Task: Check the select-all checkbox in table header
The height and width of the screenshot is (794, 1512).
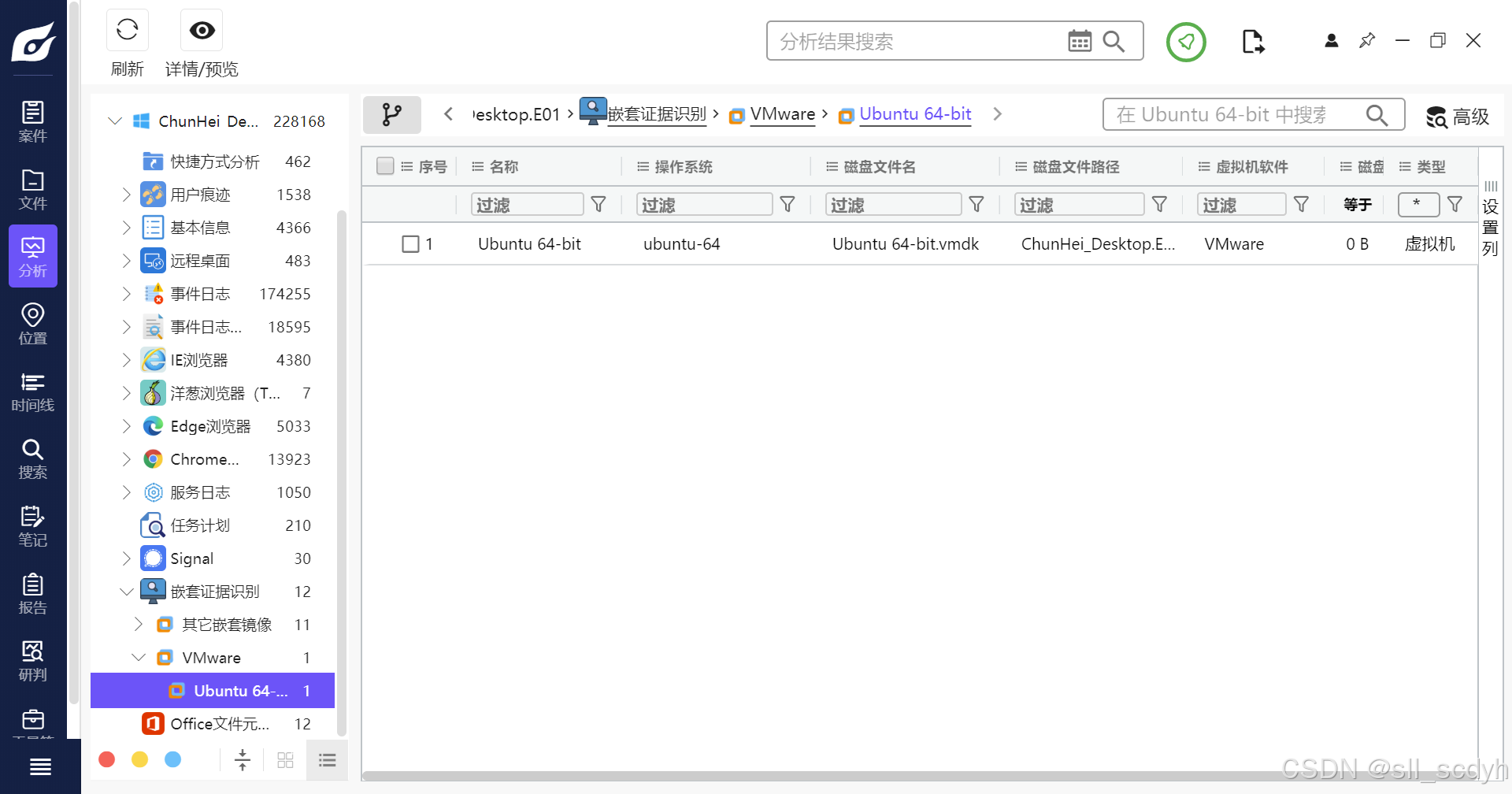Action: 385,166
